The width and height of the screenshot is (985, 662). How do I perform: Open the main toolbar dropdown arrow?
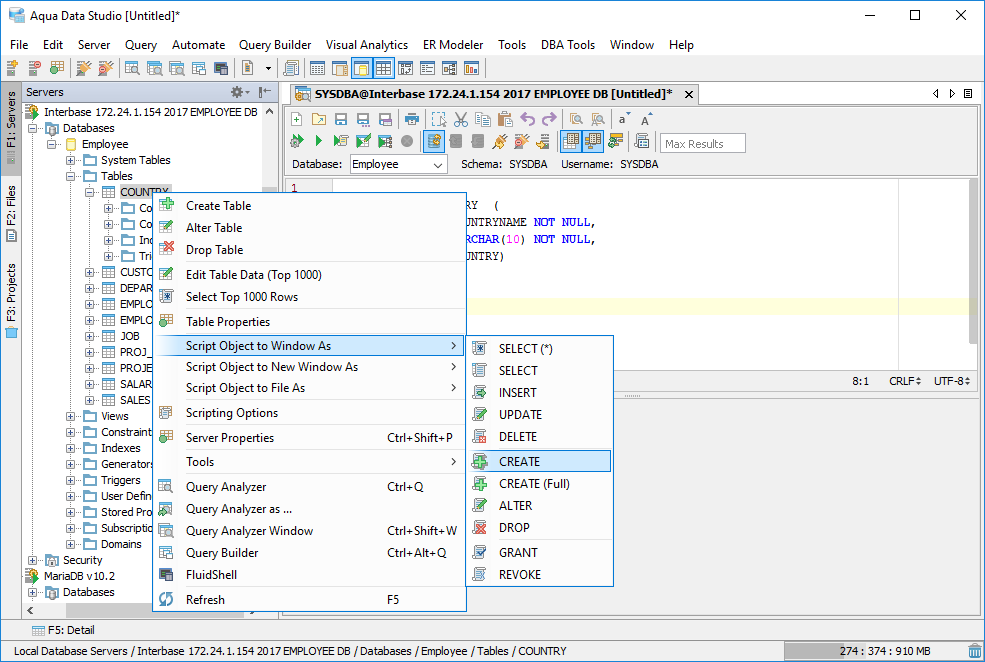click(268, 68)
